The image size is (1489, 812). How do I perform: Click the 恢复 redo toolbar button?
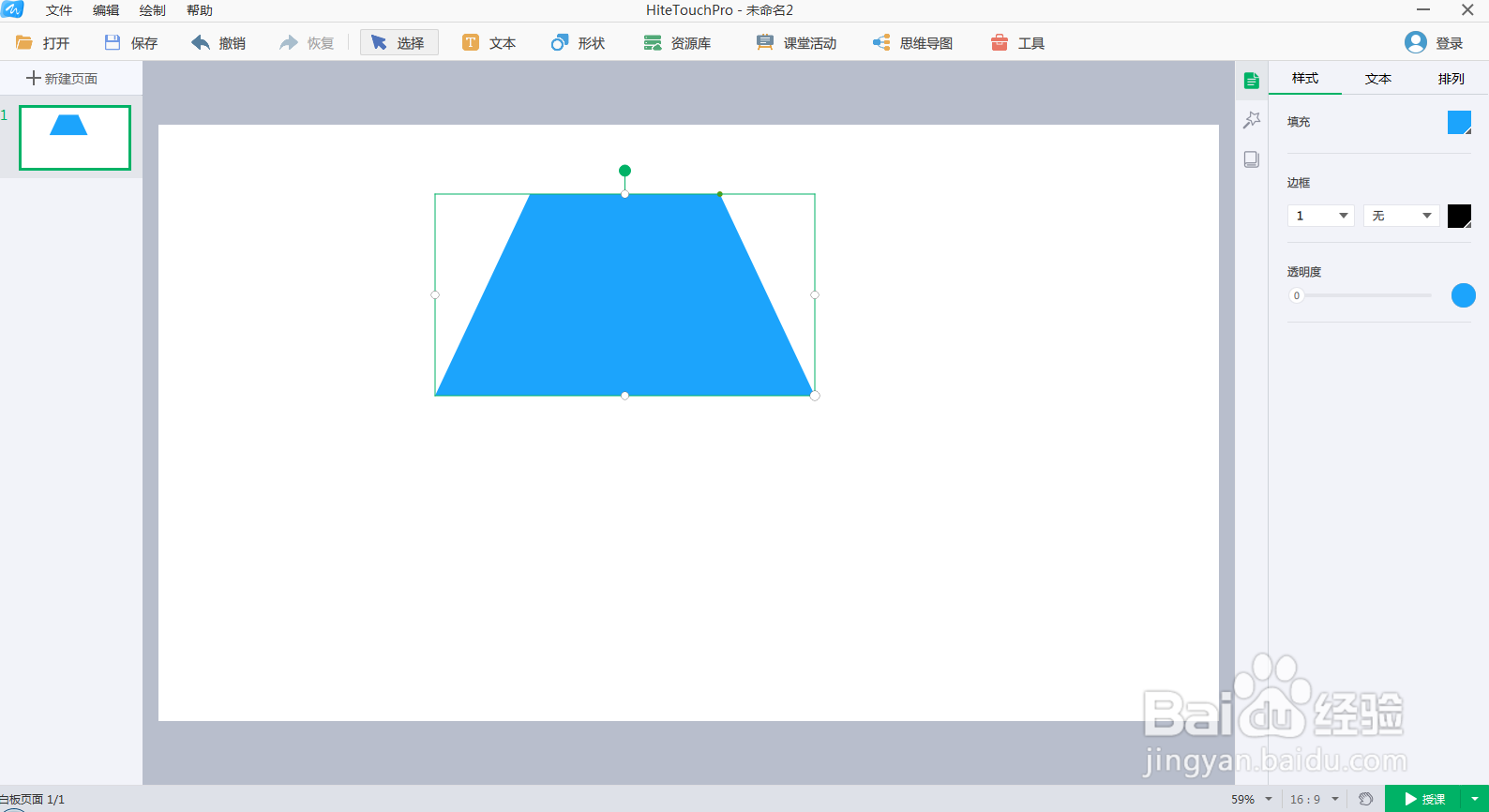tap(307, 43)
